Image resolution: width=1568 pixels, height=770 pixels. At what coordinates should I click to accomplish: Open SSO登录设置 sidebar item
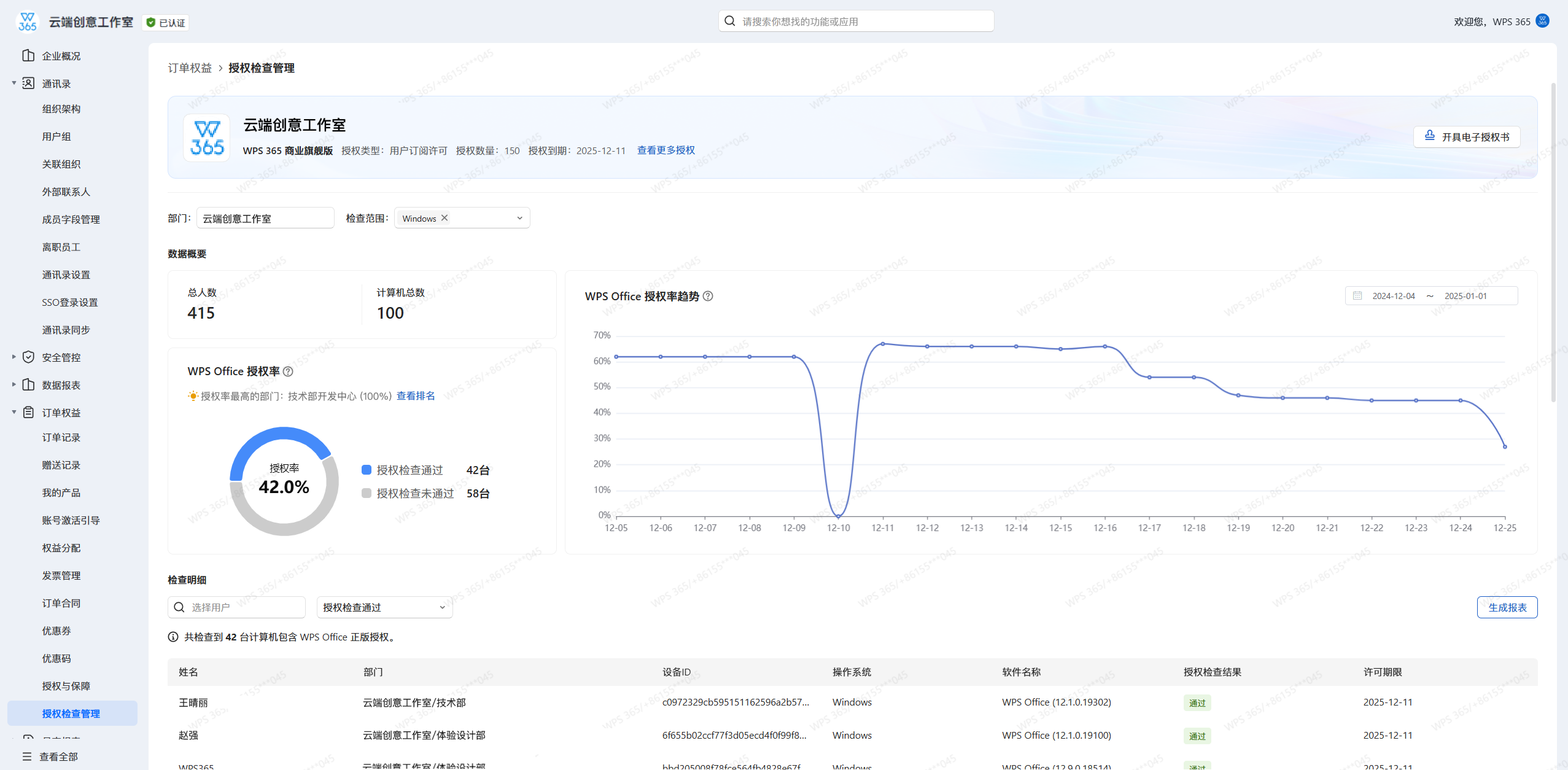pos(69,302)
